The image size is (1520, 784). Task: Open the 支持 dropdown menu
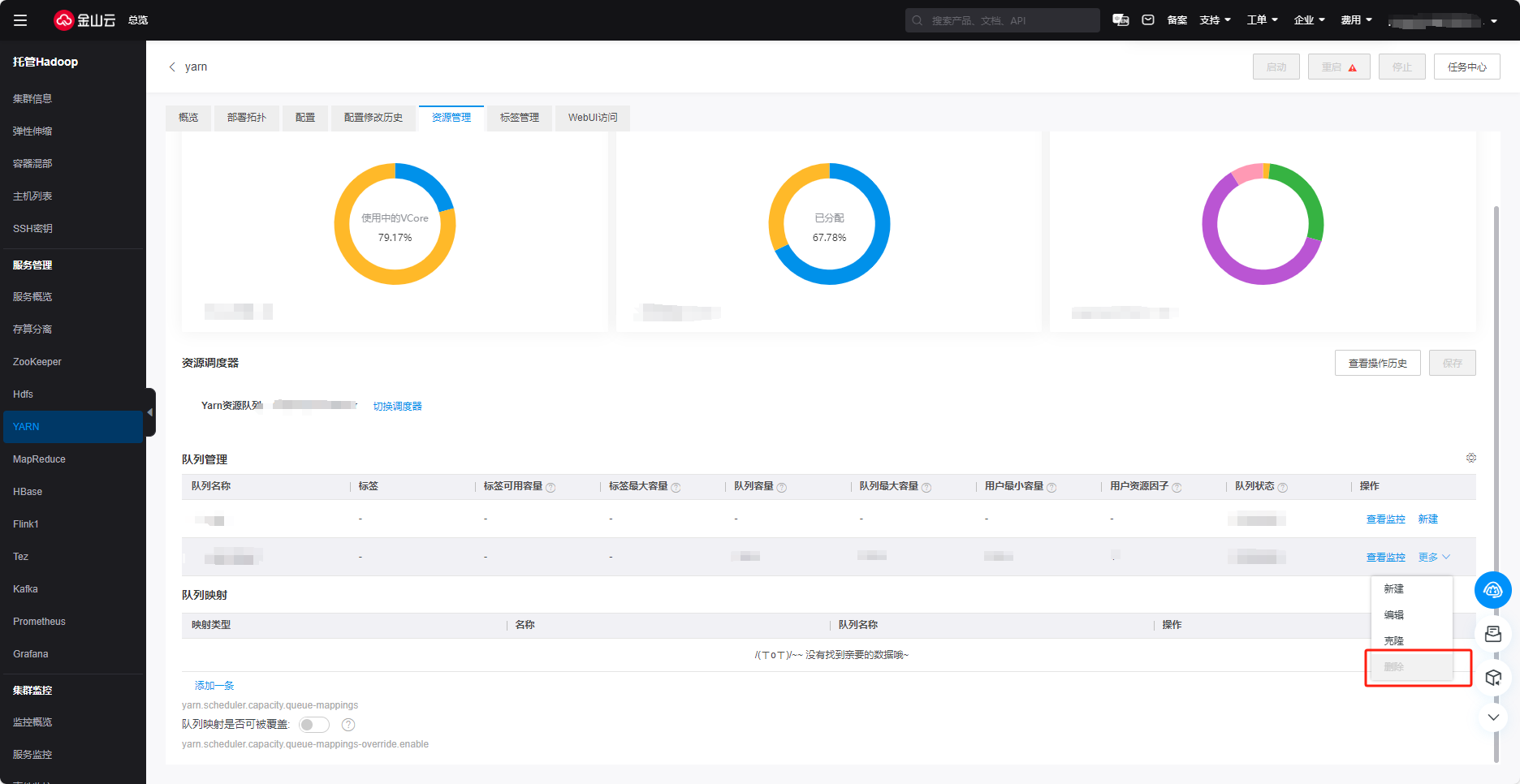click(1215, 20)
